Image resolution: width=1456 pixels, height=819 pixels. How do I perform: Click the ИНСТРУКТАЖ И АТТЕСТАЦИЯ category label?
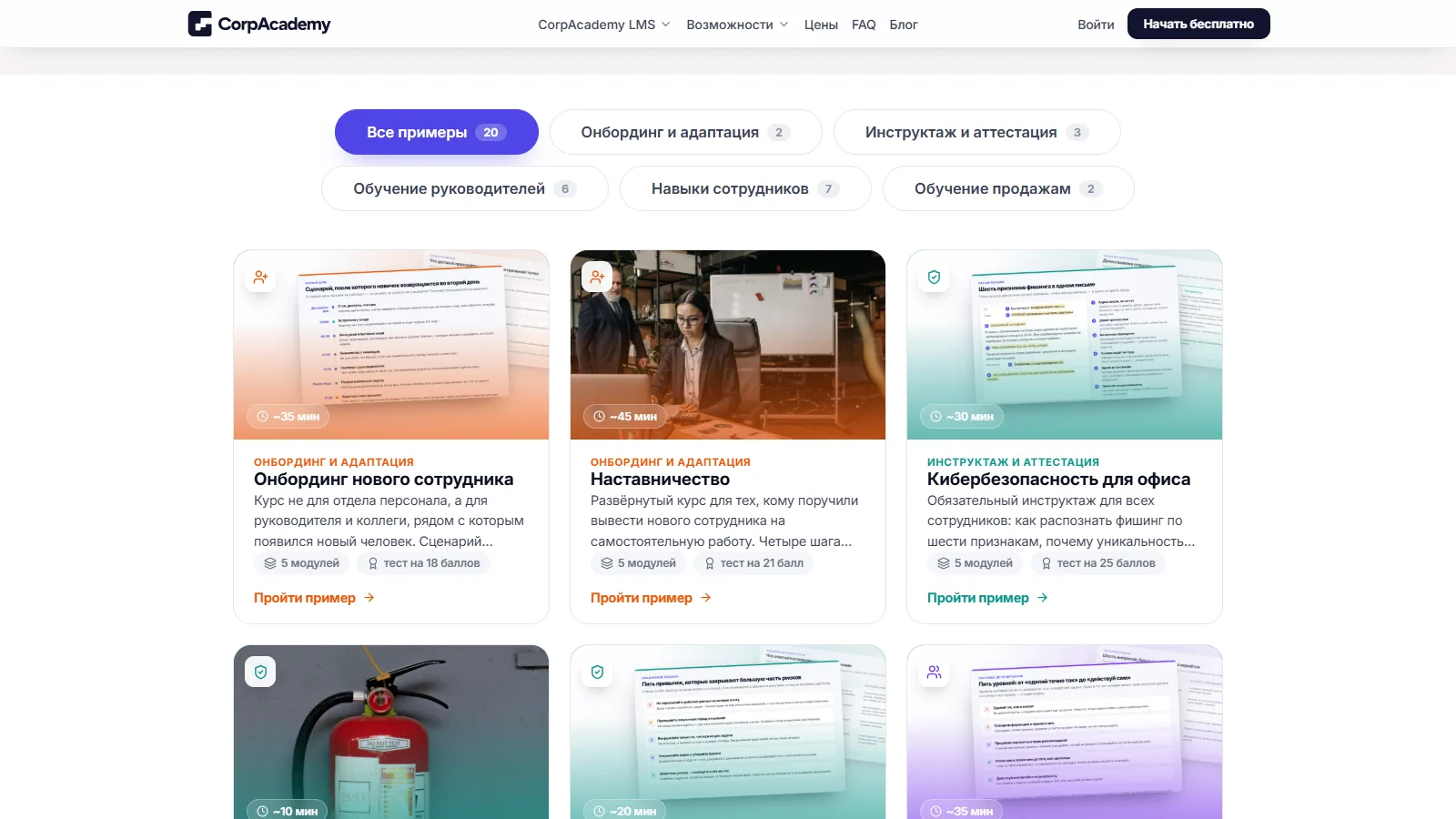[1013, 462]
